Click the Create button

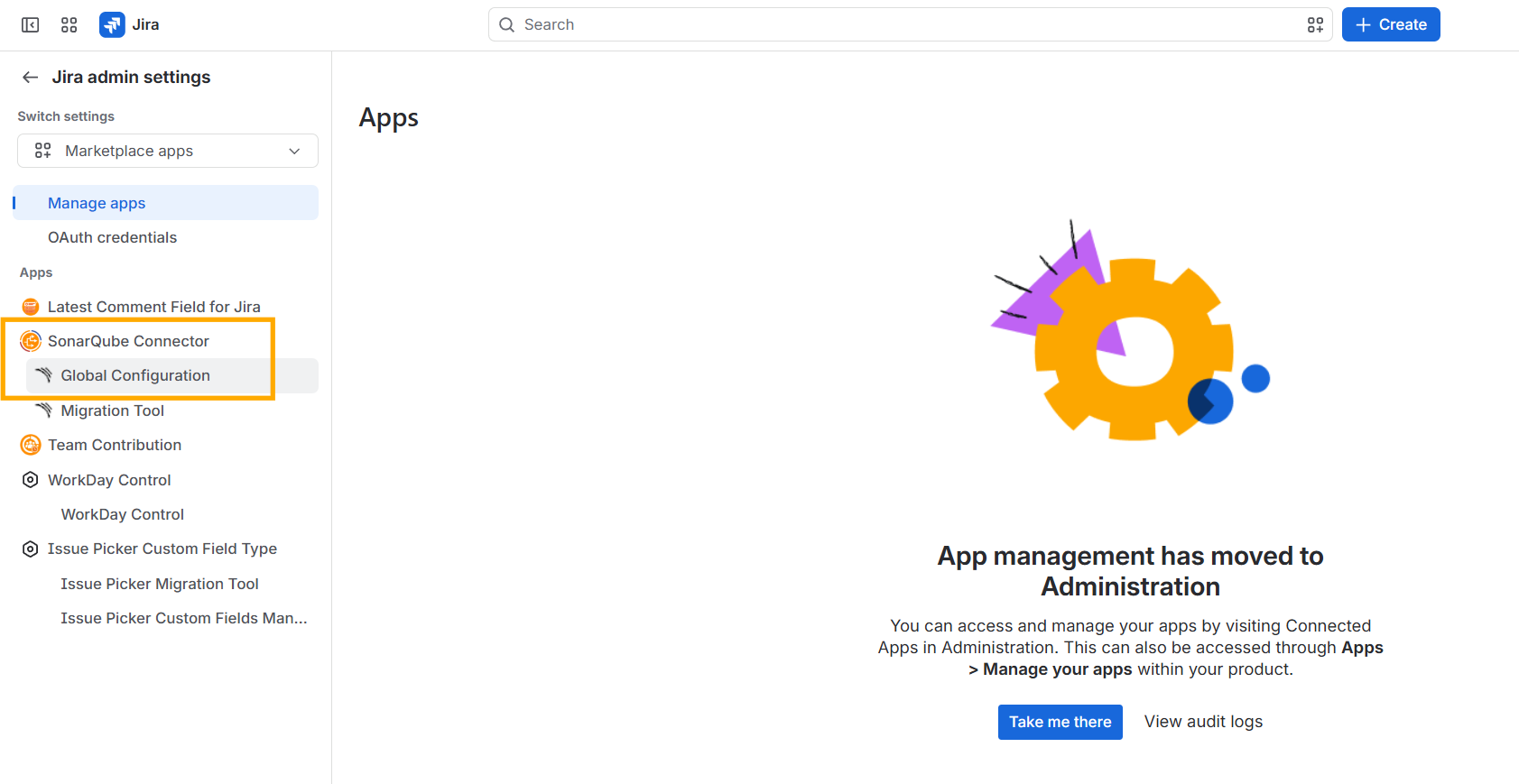pyautogui.click(x=1391, y=24)
